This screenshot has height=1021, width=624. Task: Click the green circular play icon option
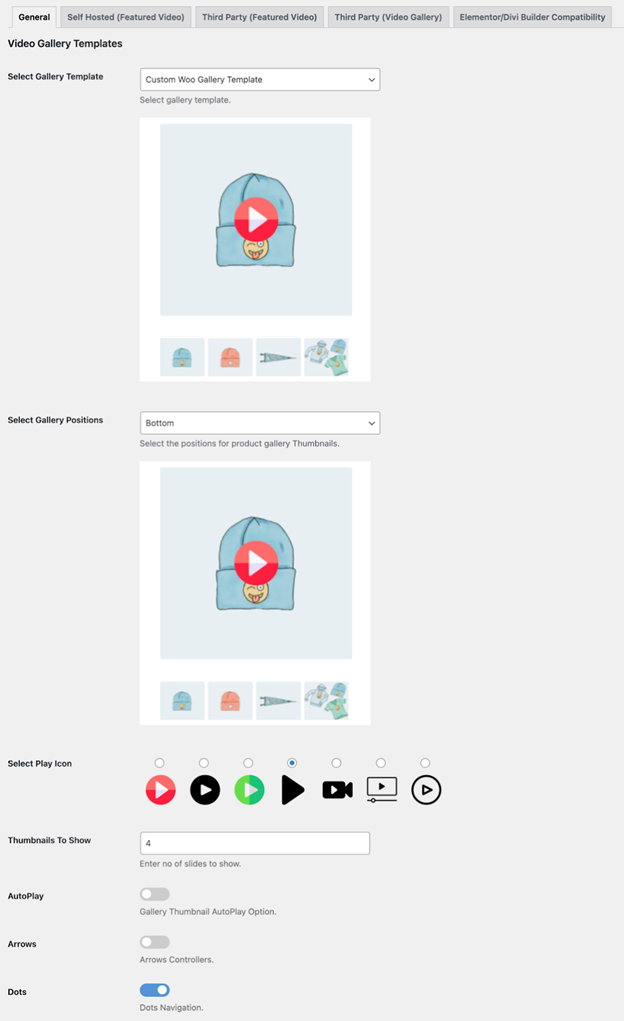click(x=249, y=790)
